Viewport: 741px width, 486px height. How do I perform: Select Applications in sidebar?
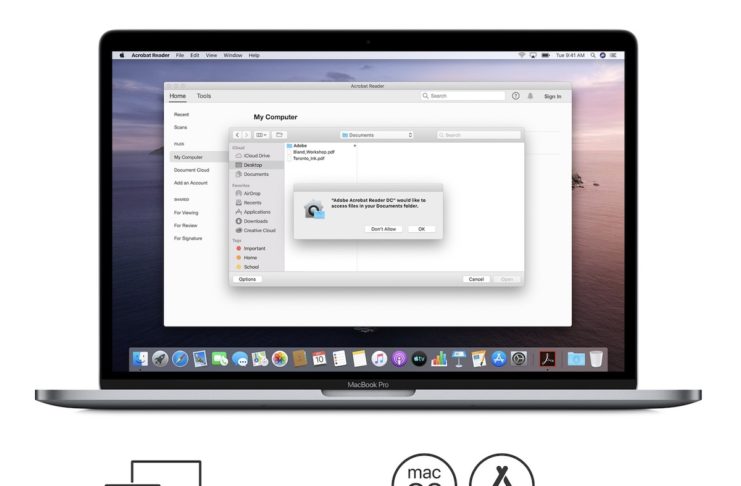point(257,212)
